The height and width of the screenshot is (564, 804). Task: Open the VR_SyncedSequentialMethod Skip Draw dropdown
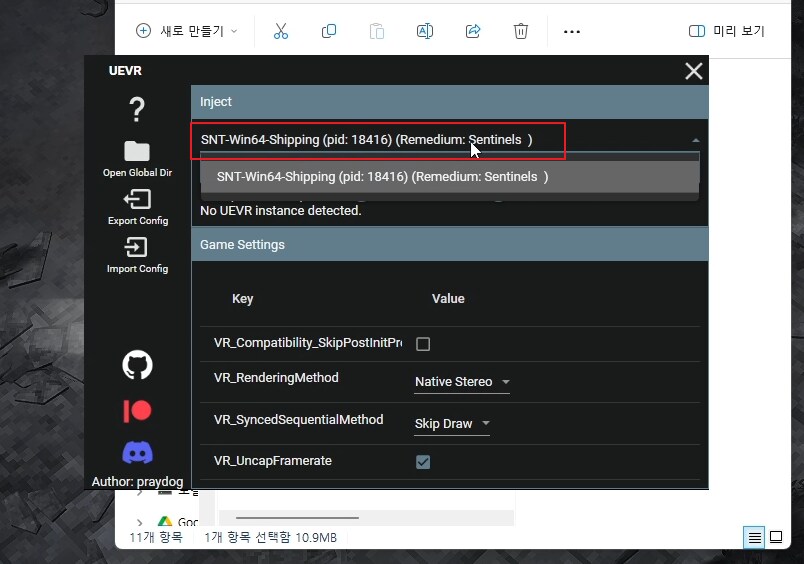pyautogui.click(x=452, y=424)
